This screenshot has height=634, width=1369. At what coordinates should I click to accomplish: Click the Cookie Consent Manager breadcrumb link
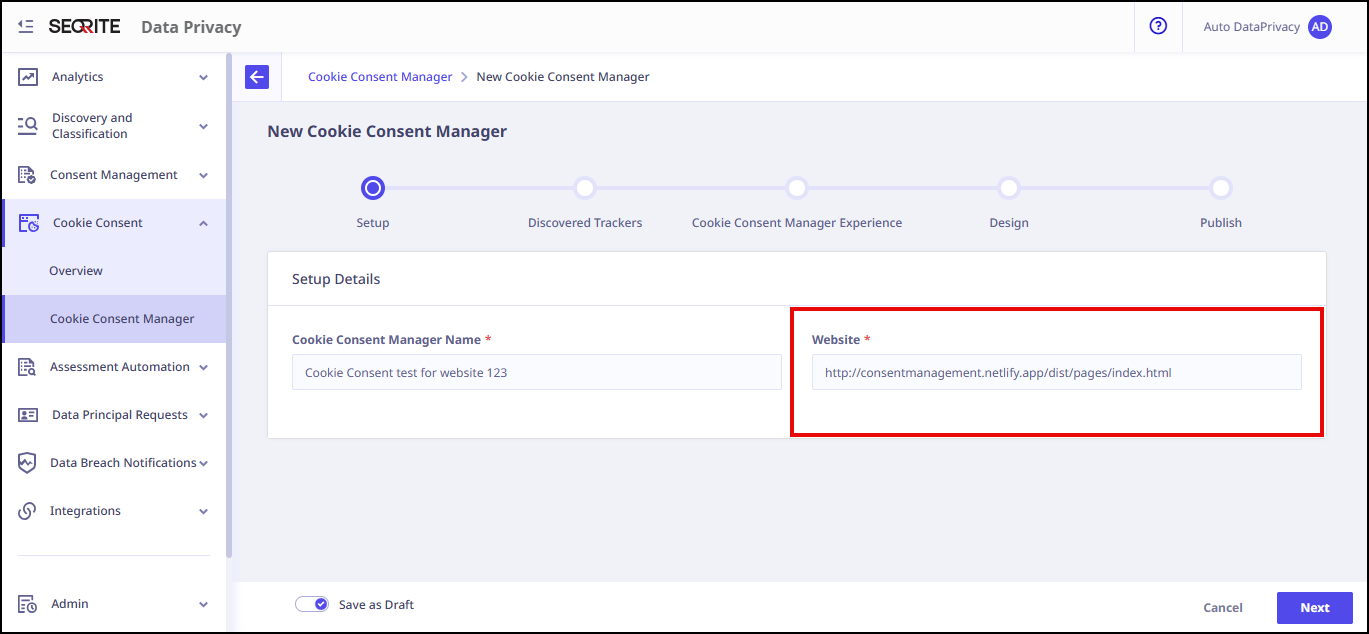click(380, 77)
